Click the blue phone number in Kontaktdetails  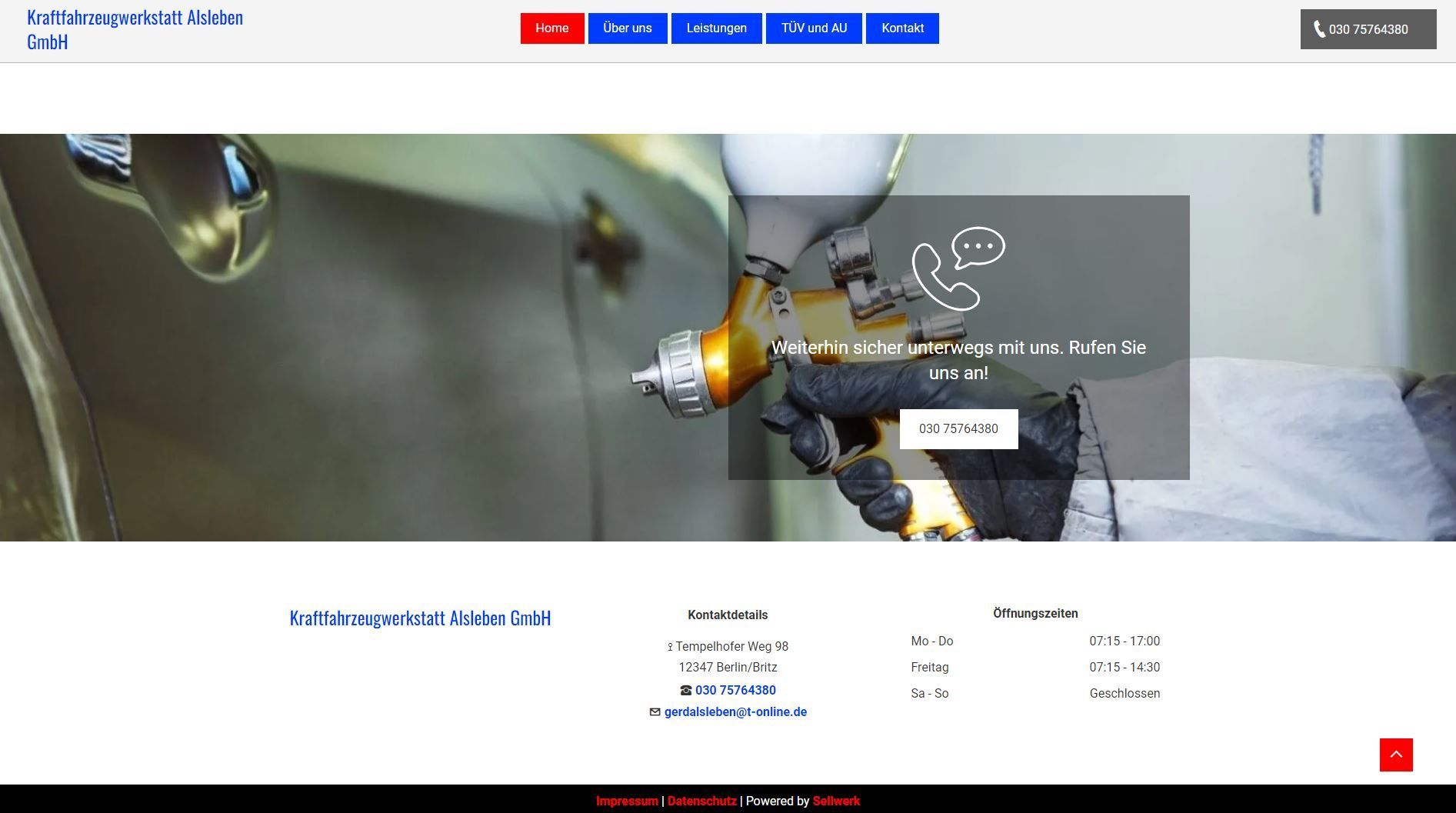pyautogui.click(x=735, y=691)
